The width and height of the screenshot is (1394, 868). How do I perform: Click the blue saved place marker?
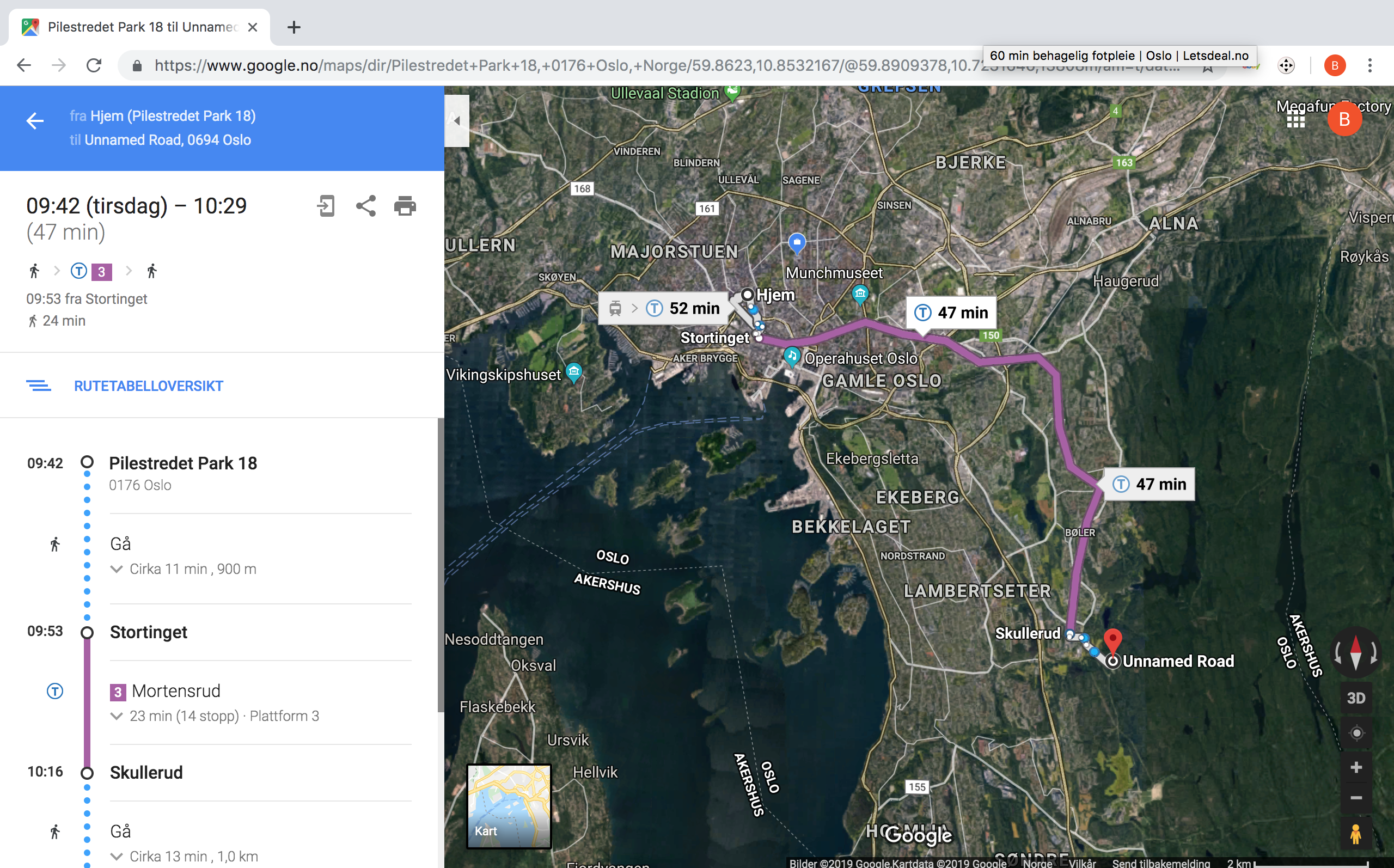click(x=797, y=243)
